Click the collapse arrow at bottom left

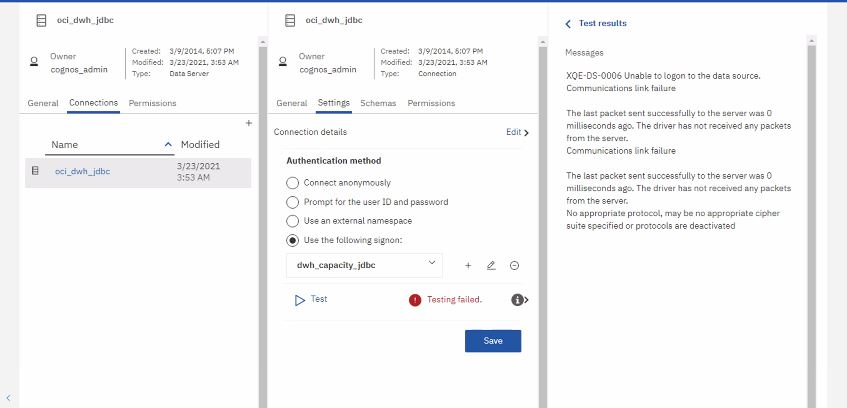(9, 397)
